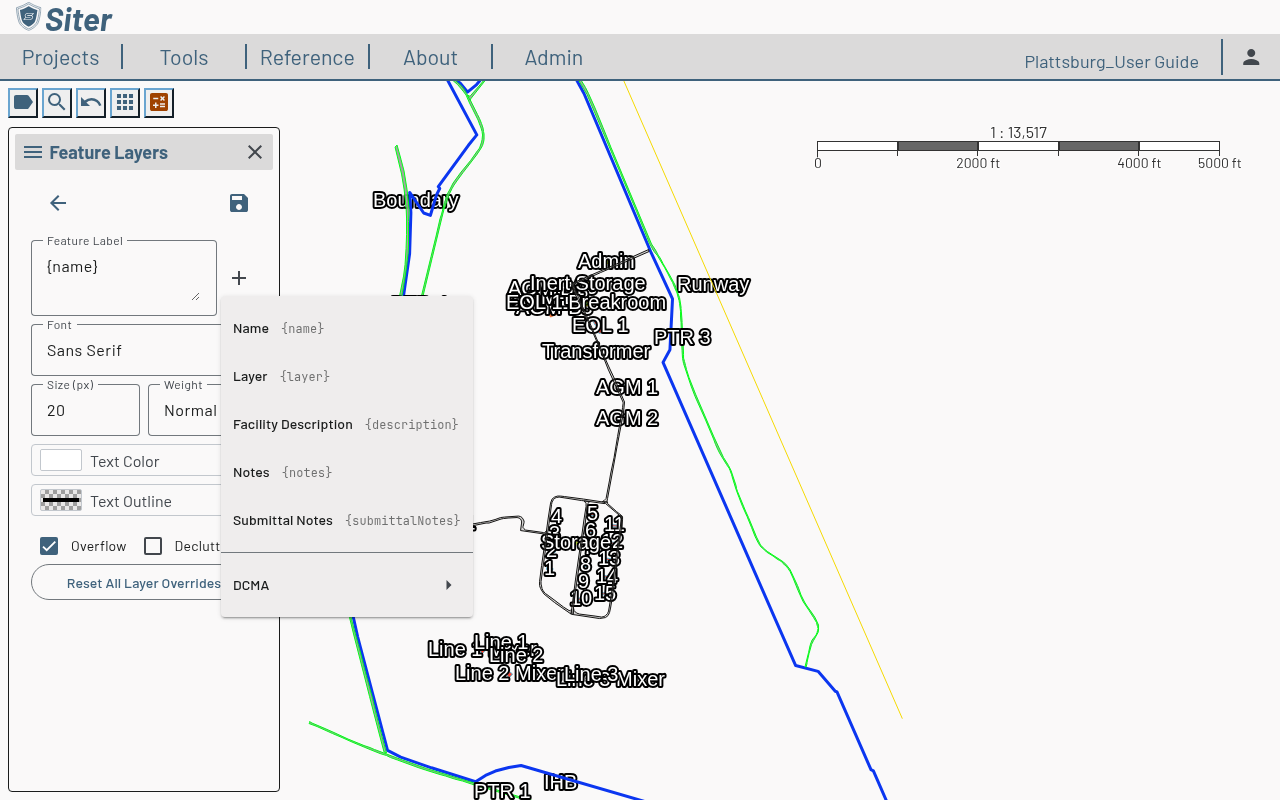The image size is (1280, 800).
Task: Insert the Facility Description placeholder
Action: [347, 424]
